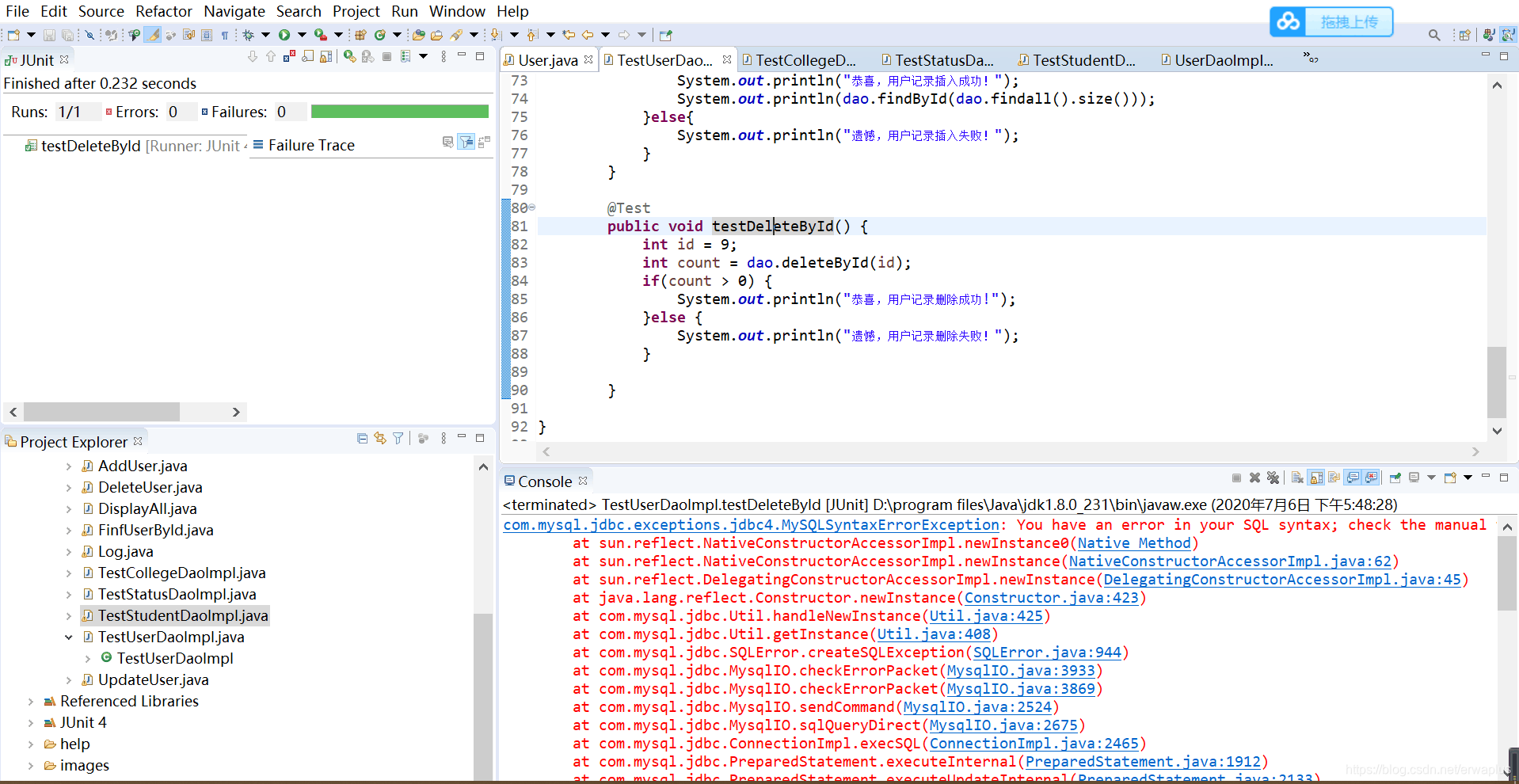Open Constructor.java:423 stack trace link
The image size is (1519, 784).
pyautogui.click(x=1051, y=598)
